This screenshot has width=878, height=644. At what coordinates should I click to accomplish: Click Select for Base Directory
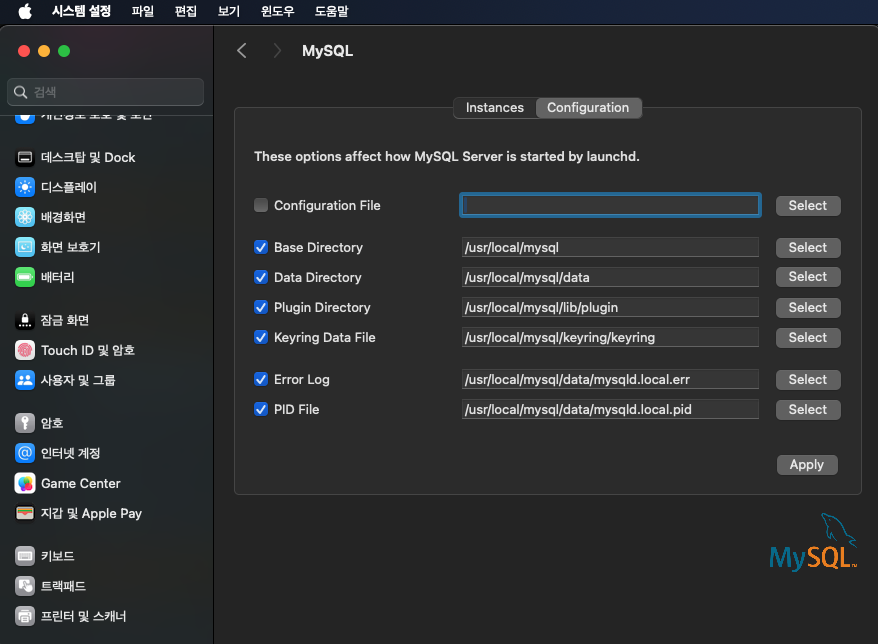click(808, 248)
